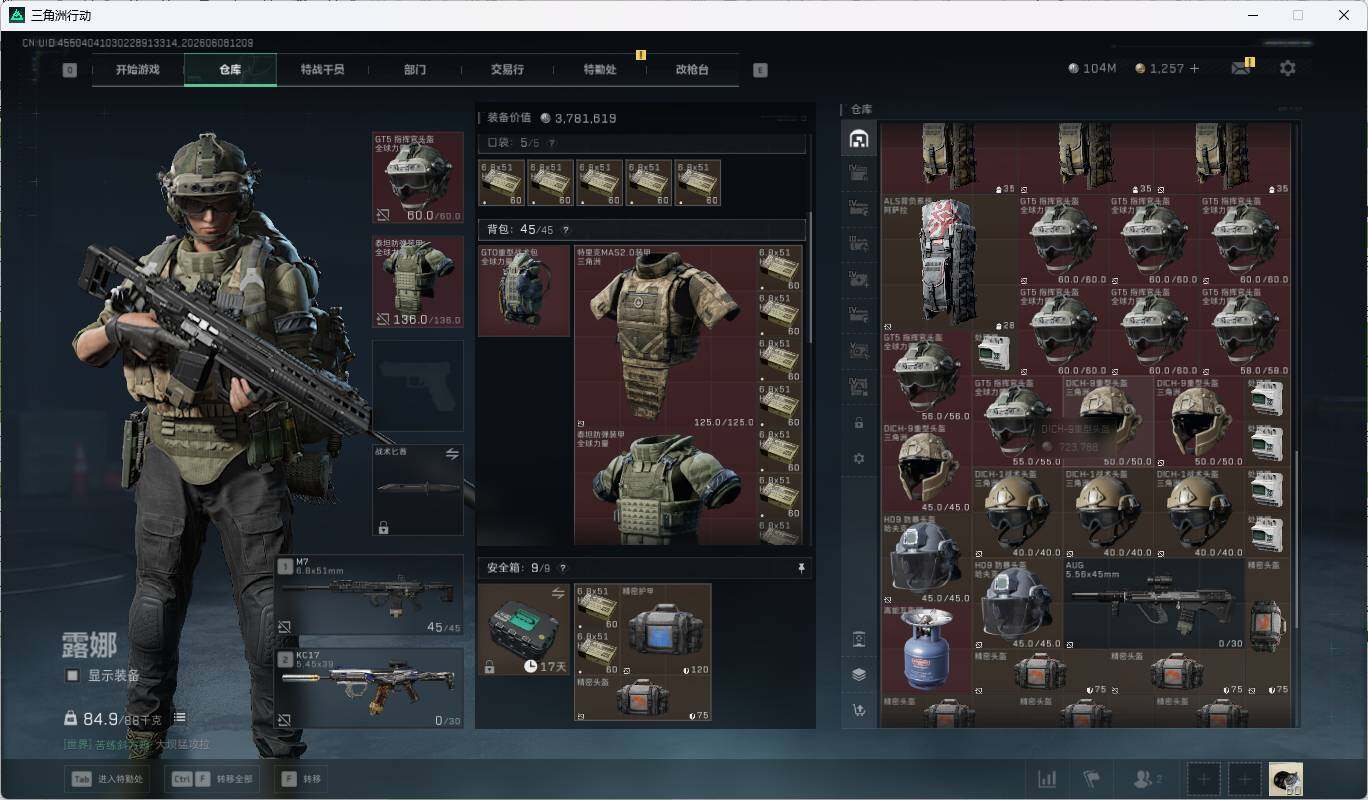Select the main warehouse icon in the sidebar
Screen dimensions: 1368x800
click(858, 139)
